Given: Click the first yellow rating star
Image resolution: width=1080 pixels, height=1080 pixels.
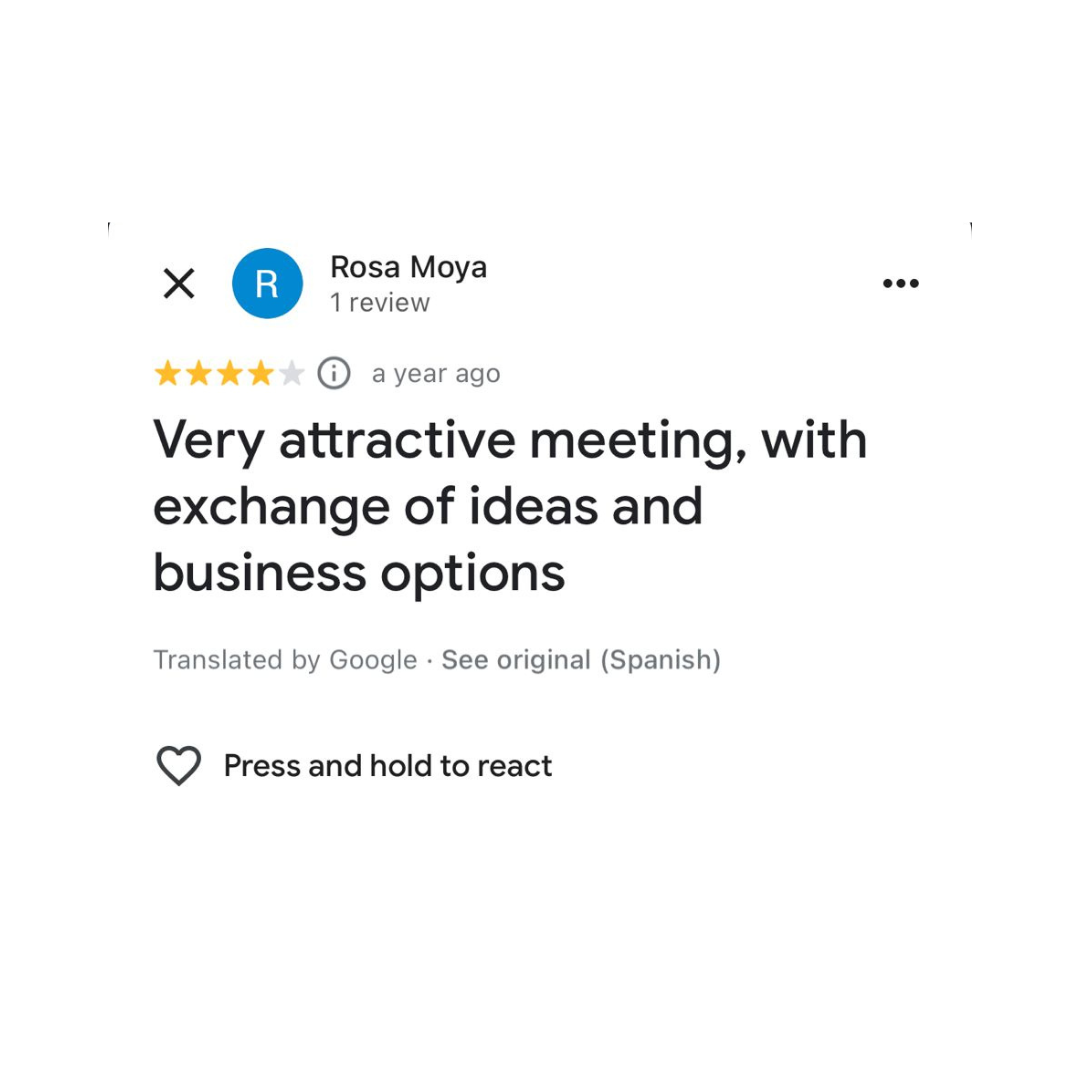Looking at the screenshot, I should pyautogui.click(x=168, y=374).
